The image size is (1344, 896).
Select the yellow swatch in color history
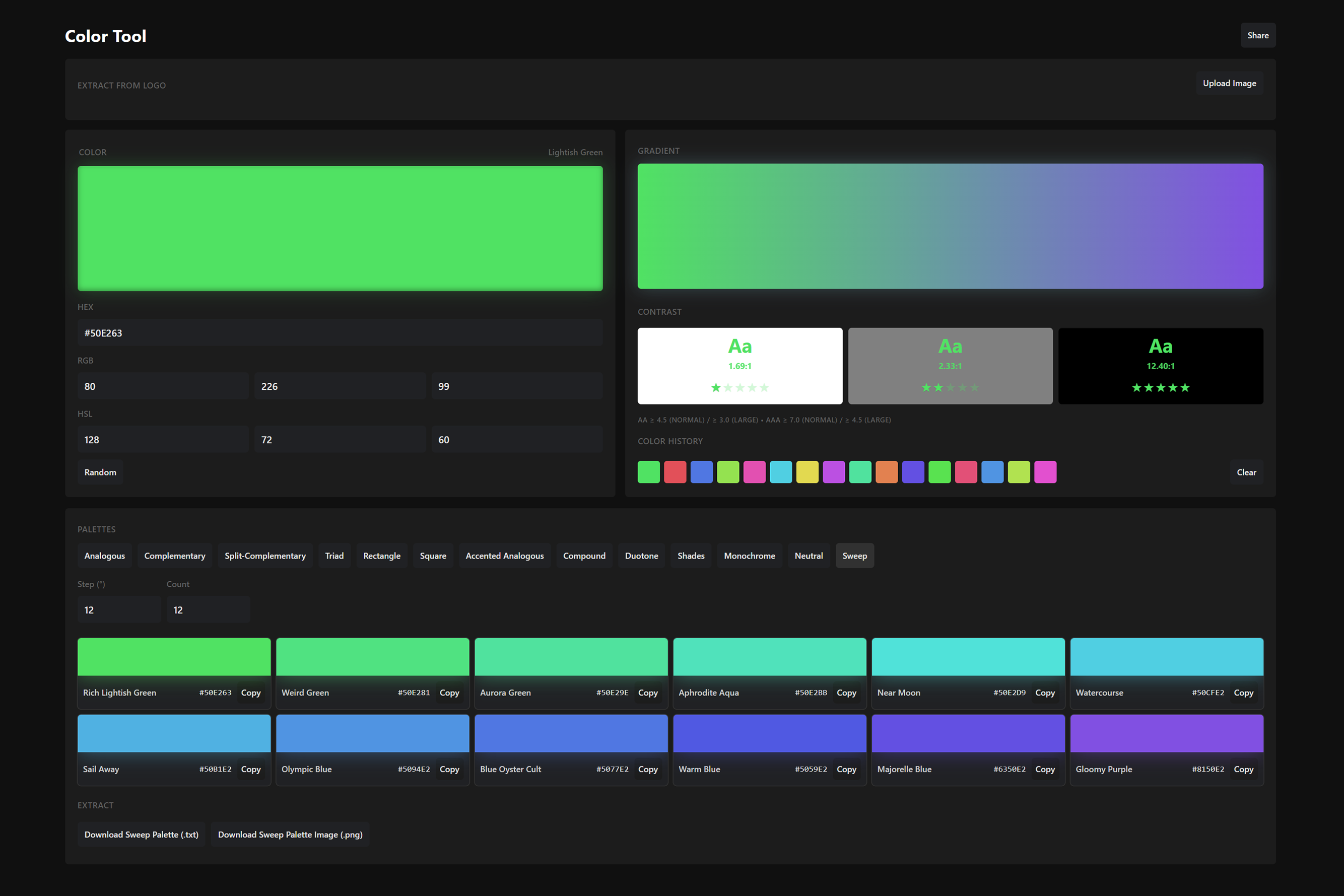pos(807,472)
